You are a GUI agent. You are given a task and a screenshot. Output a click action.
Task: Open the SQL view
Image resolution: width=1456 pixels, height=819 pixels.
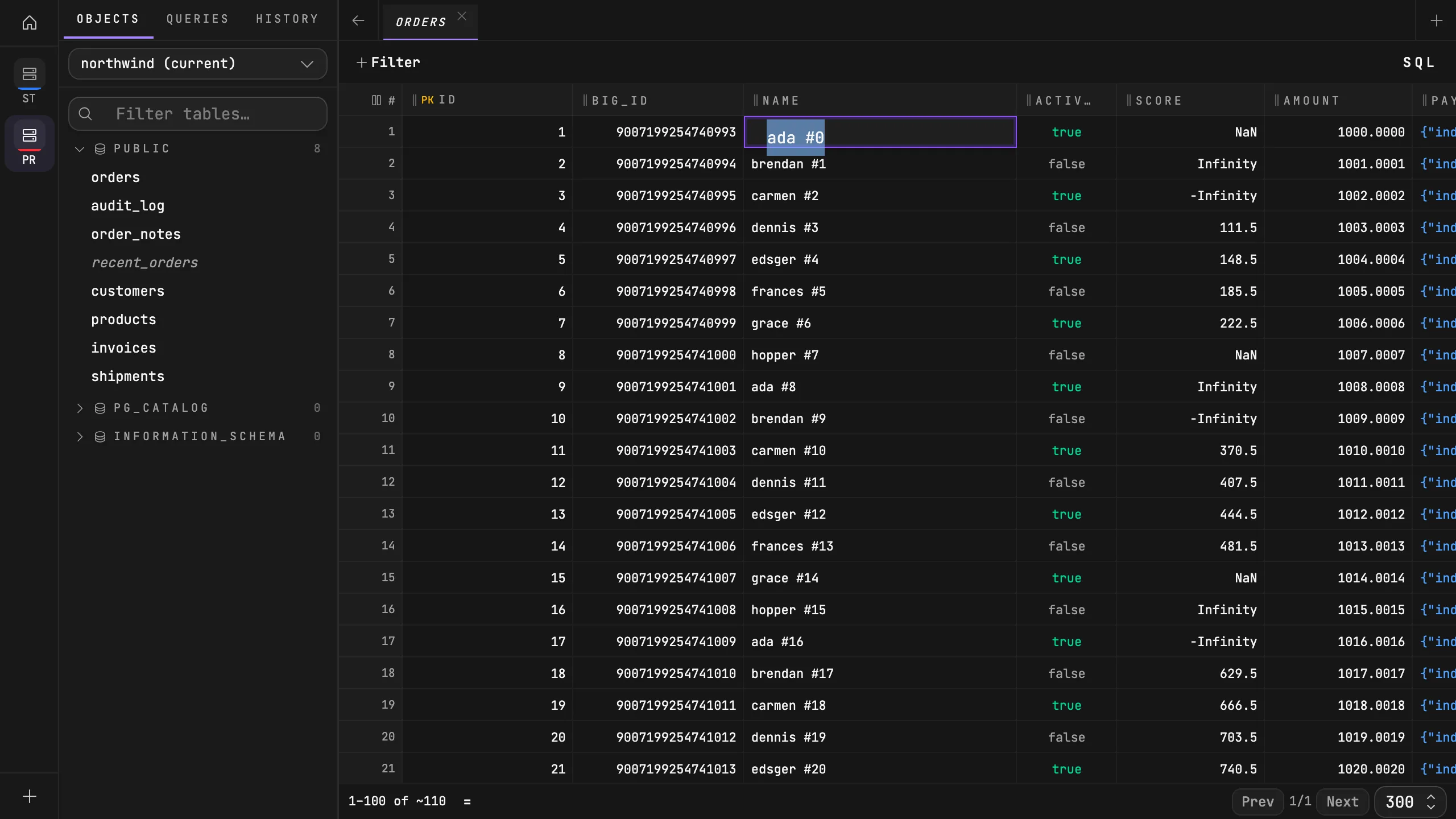(1419, 63)
